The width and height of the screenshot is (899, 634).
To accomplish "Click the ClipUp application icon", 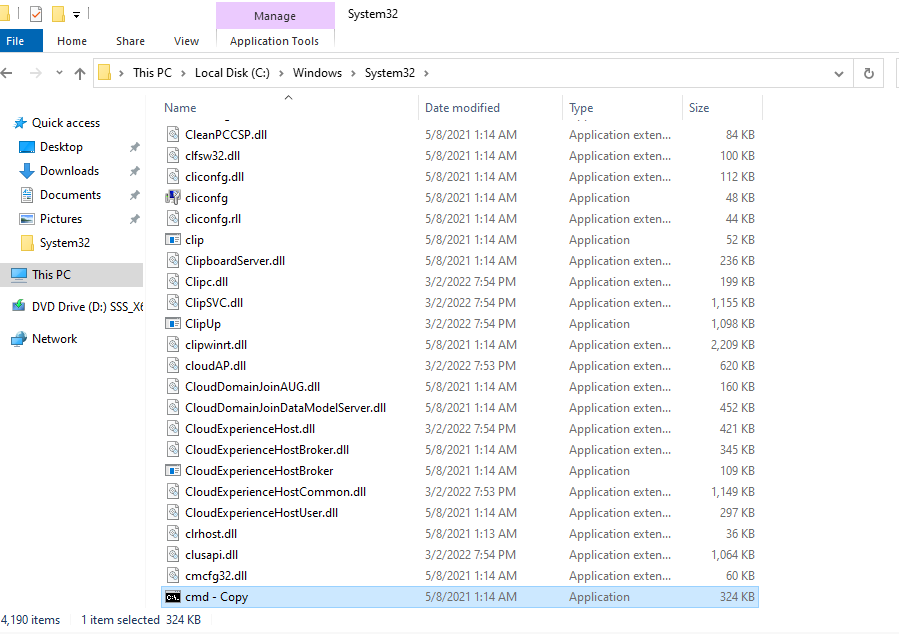I will pos(173,324).
